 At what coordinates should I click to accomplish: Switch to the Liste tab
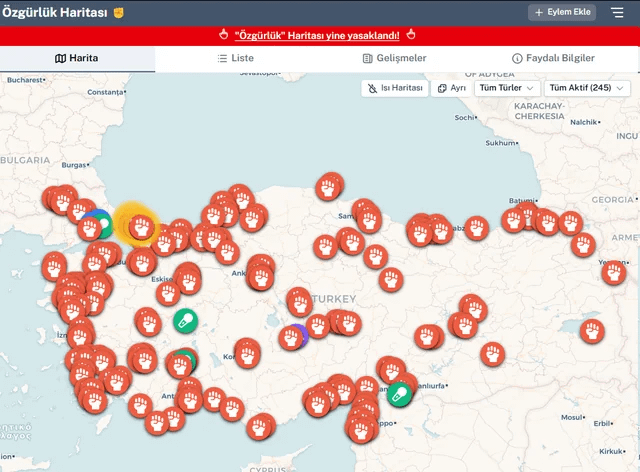[x=235, y=59]
